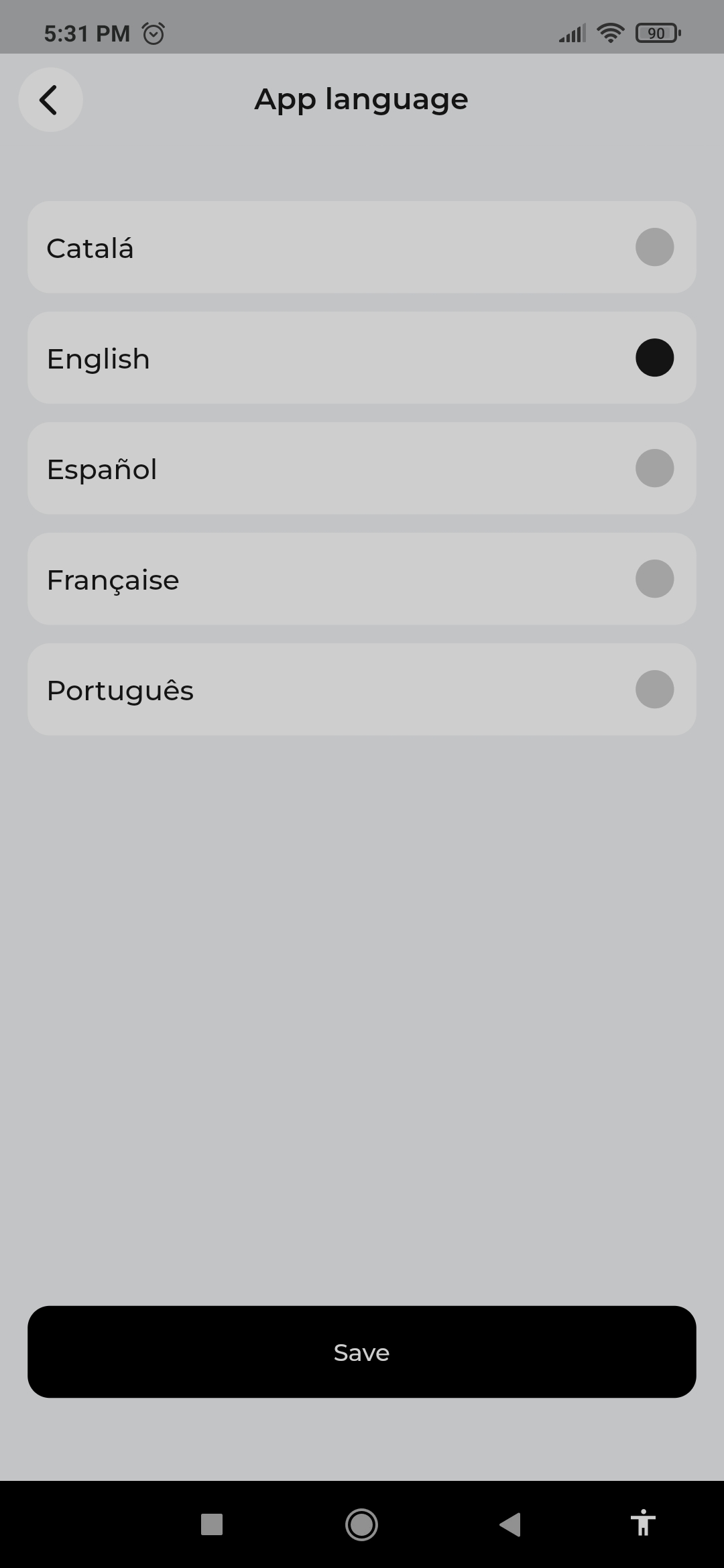This screenshot has height=1568, width=724.
Task: Tap the Android back triangle icon
Action: (511, 1524)
